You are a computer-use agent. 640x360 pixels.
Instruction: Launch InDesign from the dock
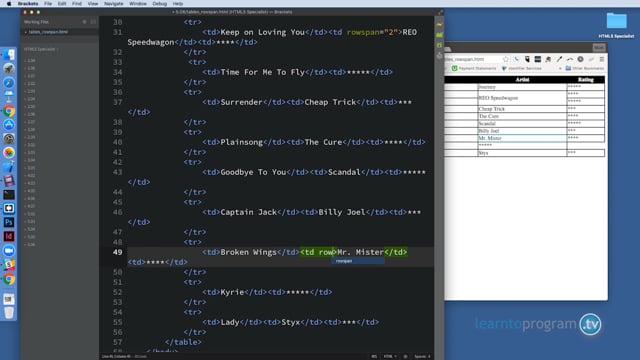pos(9,236)
